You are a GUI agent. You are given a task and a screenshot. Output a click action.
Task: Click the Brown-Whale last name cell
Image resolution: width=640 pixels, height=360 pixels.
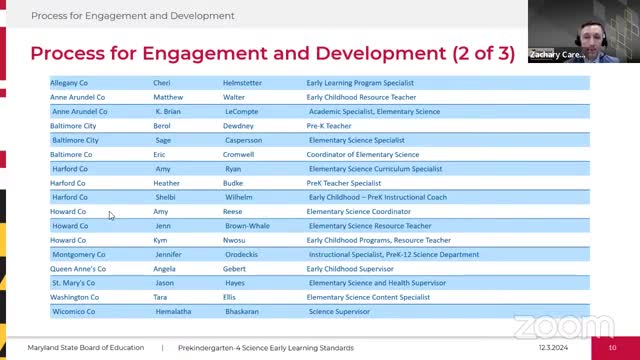[247, 226]
